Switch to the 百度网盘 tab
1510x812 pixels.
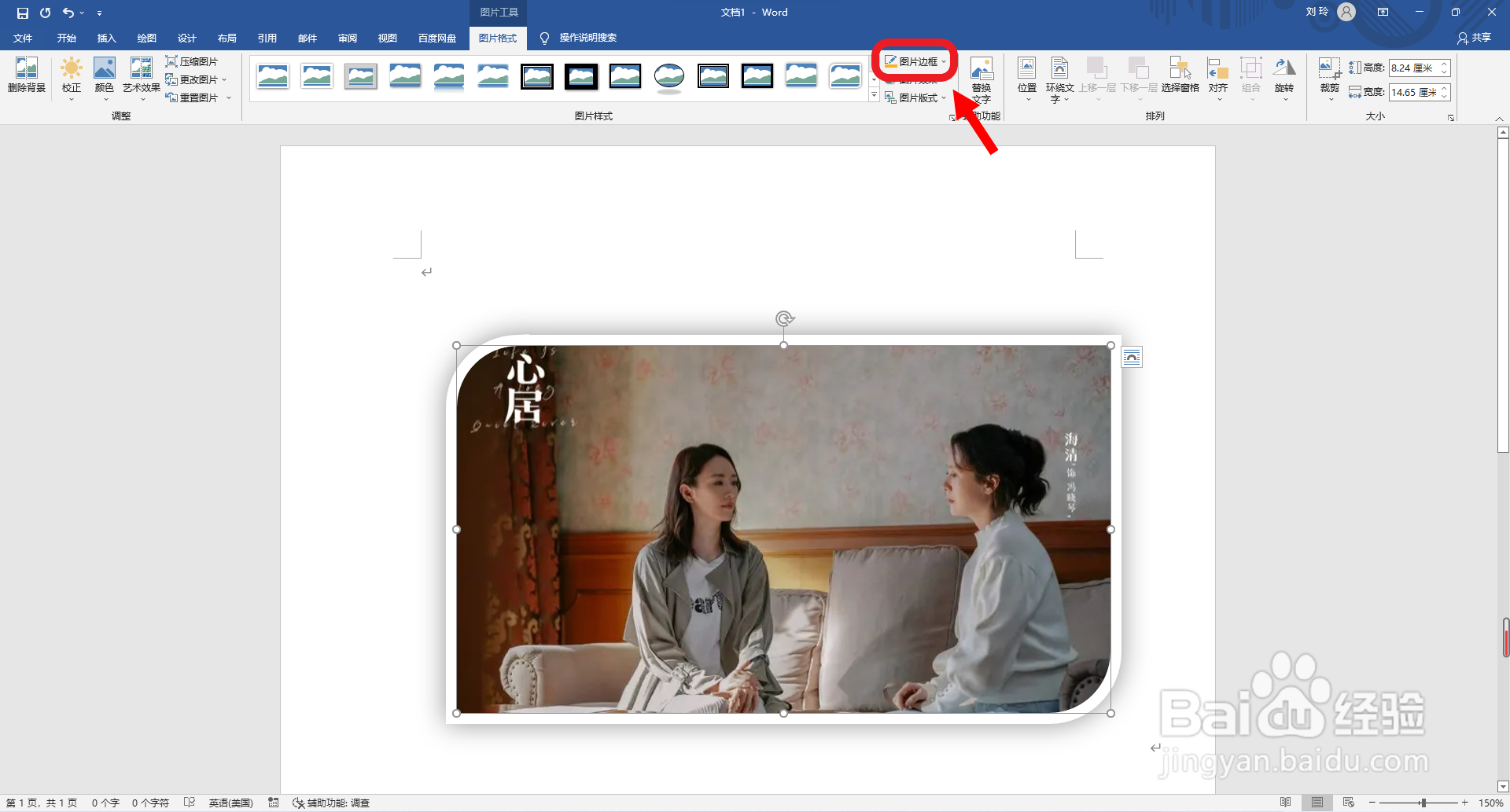[x=436, y=38]
